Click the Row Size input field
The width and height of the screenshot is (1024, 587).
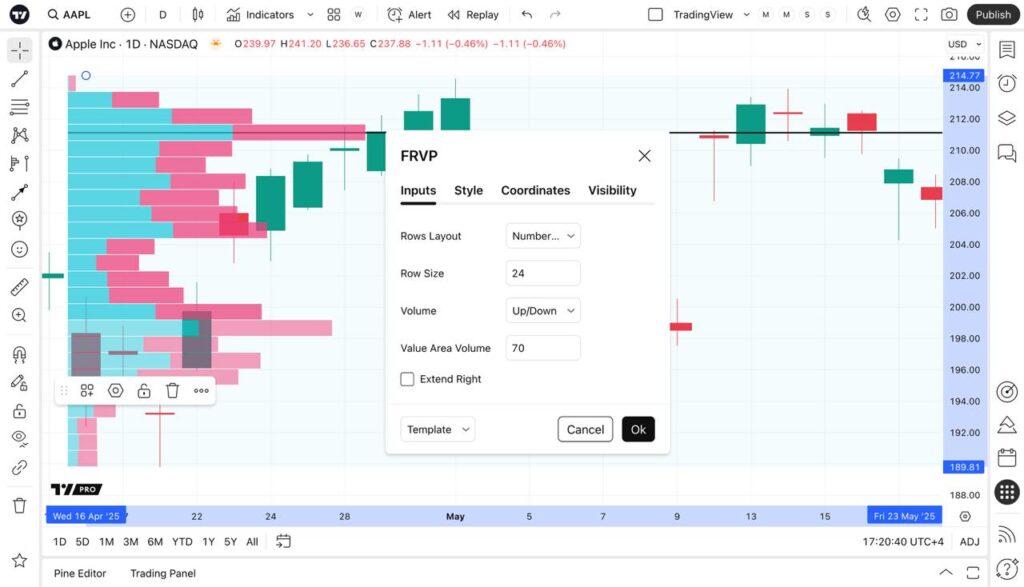tap(543, 272)
